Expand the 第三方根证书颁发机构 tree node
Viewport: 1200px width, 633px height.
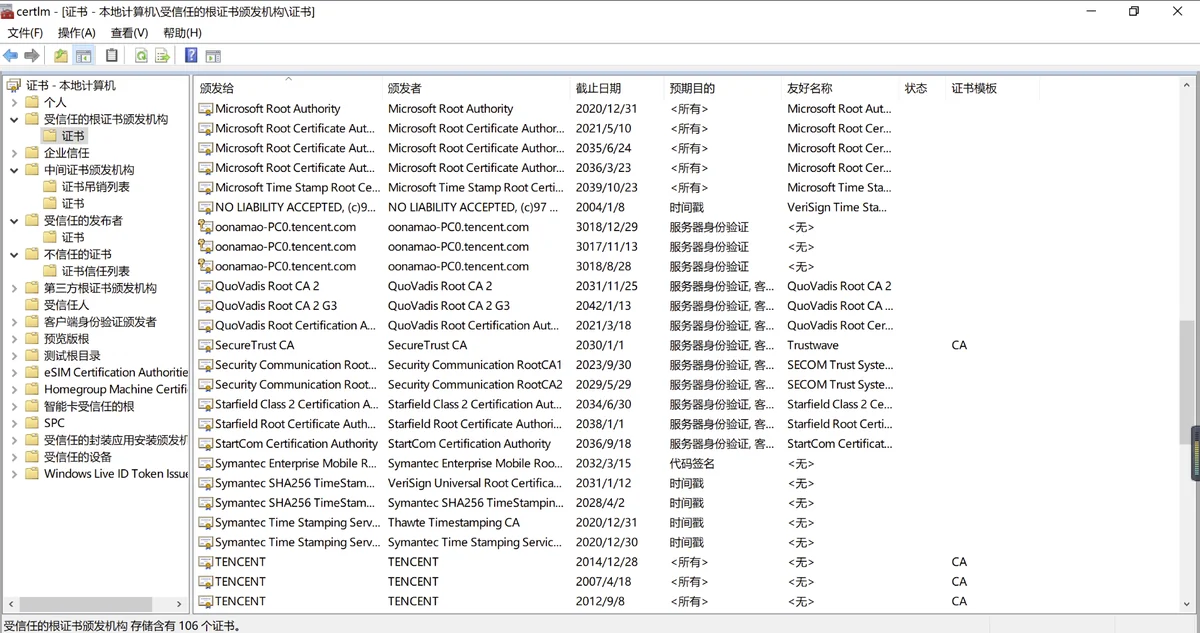point(14,288)
